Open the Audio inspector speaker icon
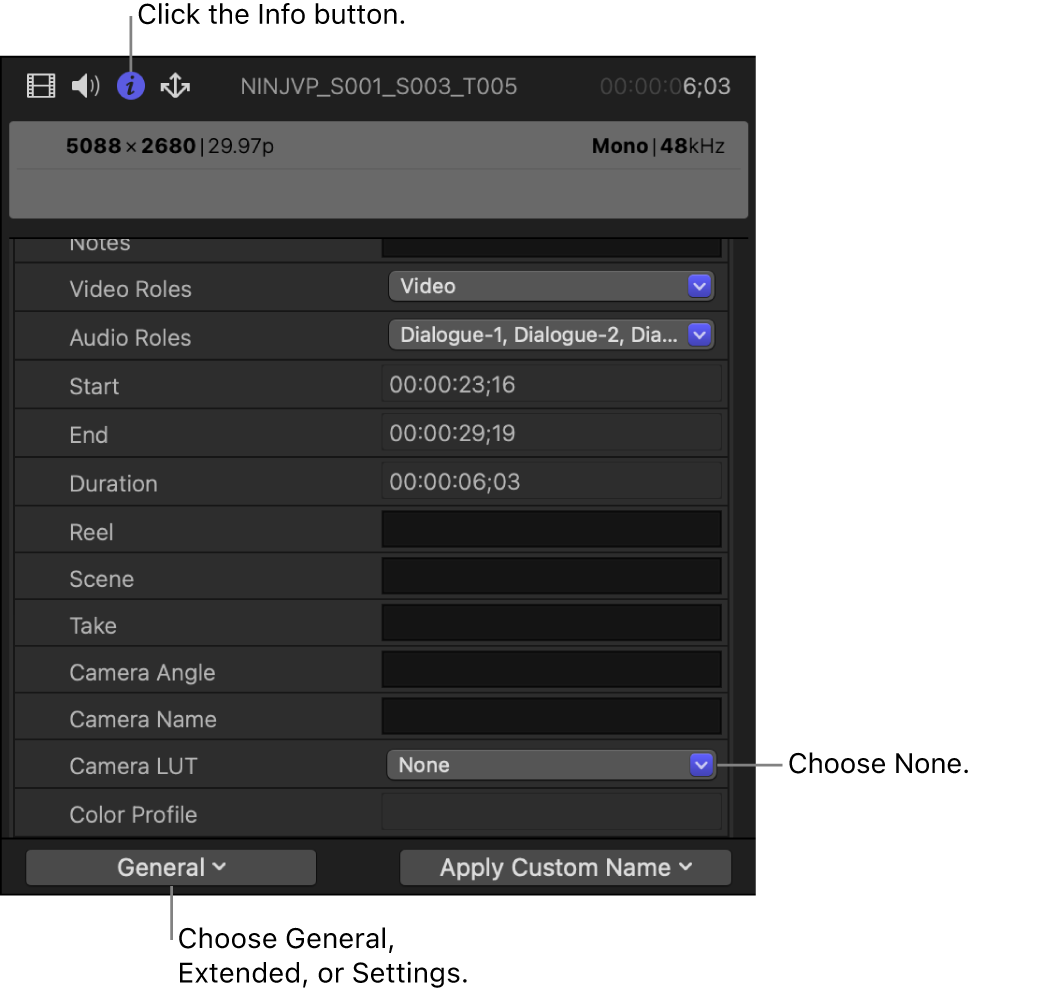1052x1000 pixels. point(85,86)
